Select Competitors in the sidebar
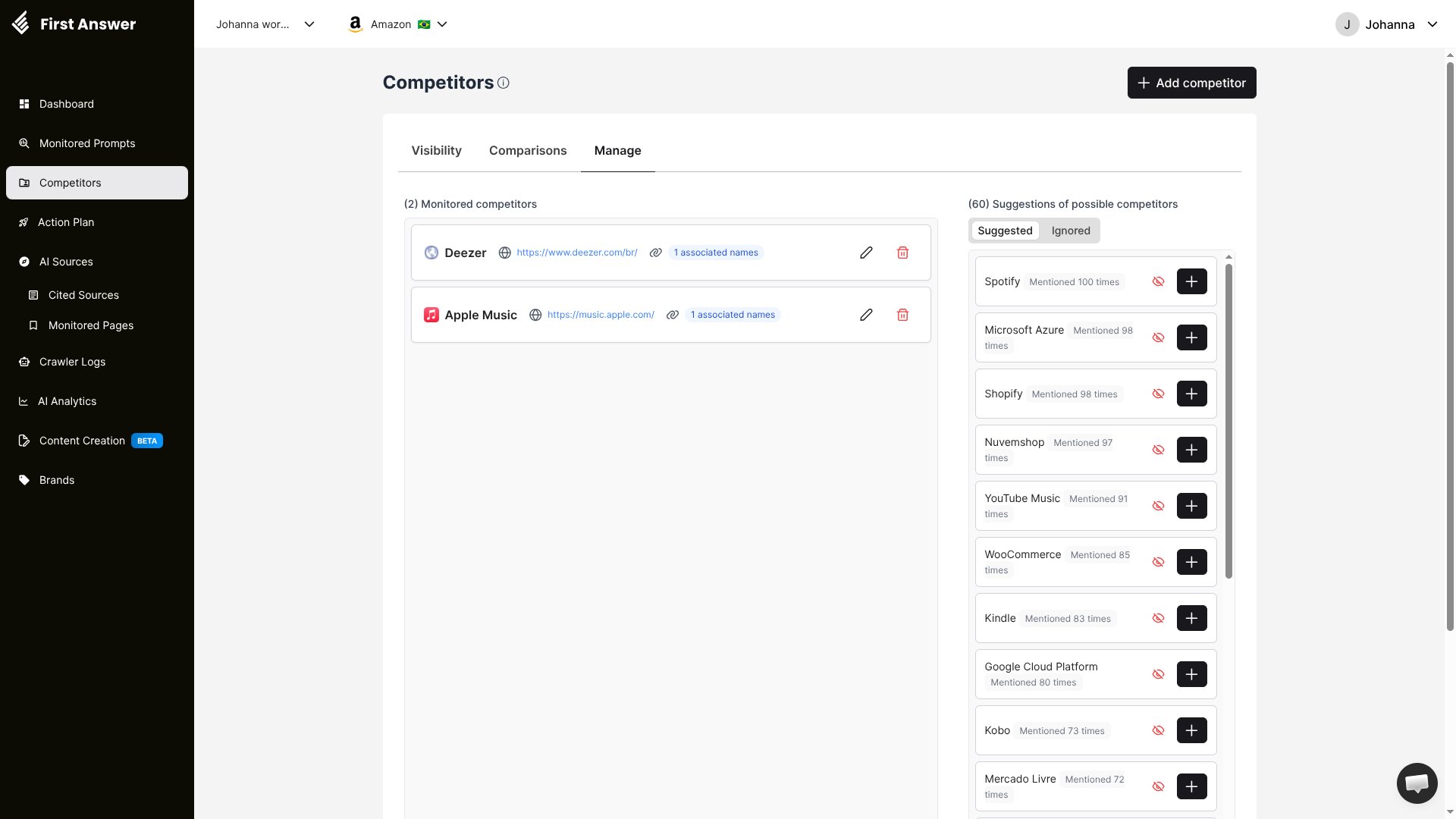The image size is (1456, 819). (97, 183)
